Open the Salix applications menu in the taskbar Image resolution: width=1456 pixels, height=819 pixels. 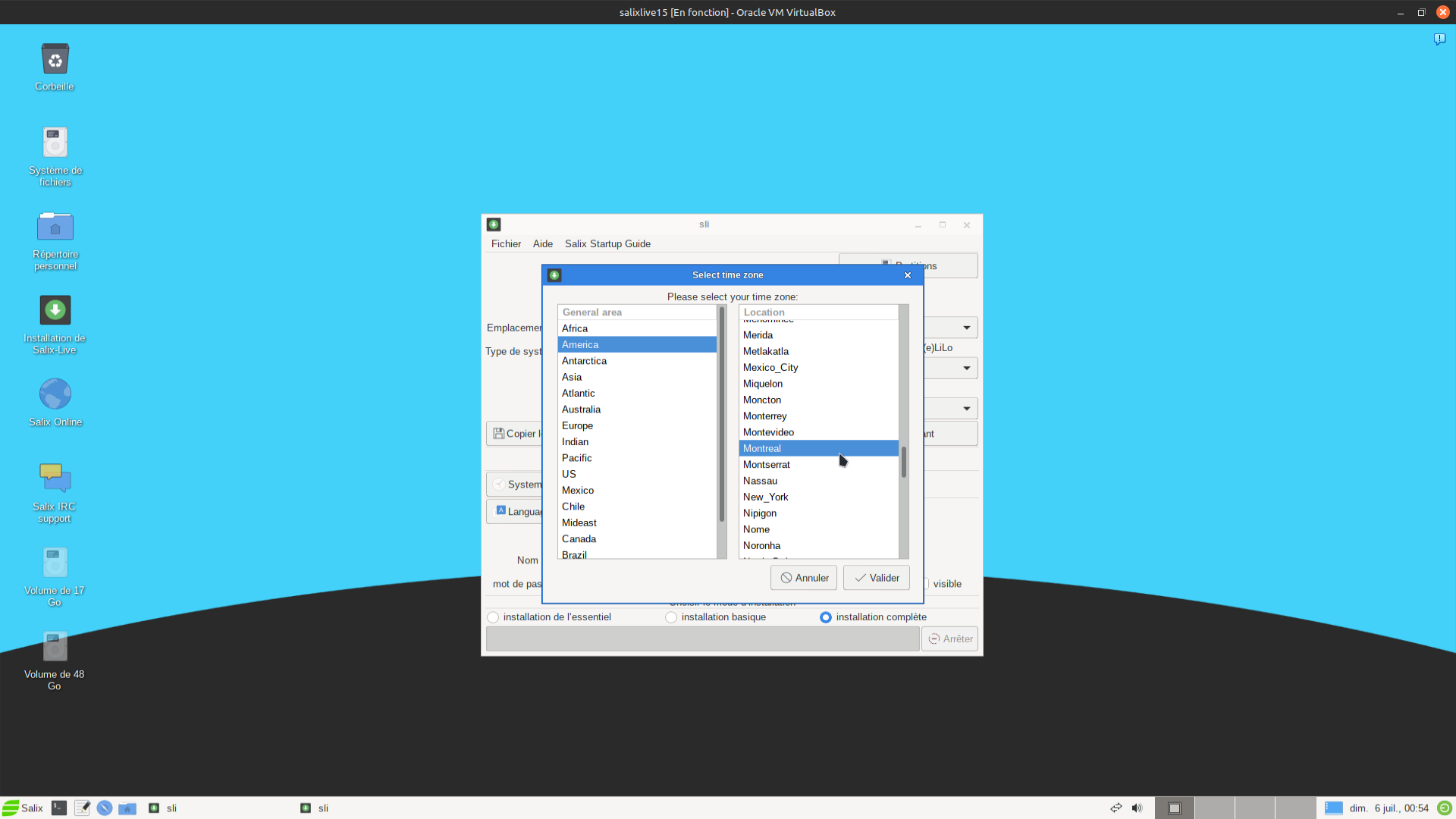(x=23, y=808)
